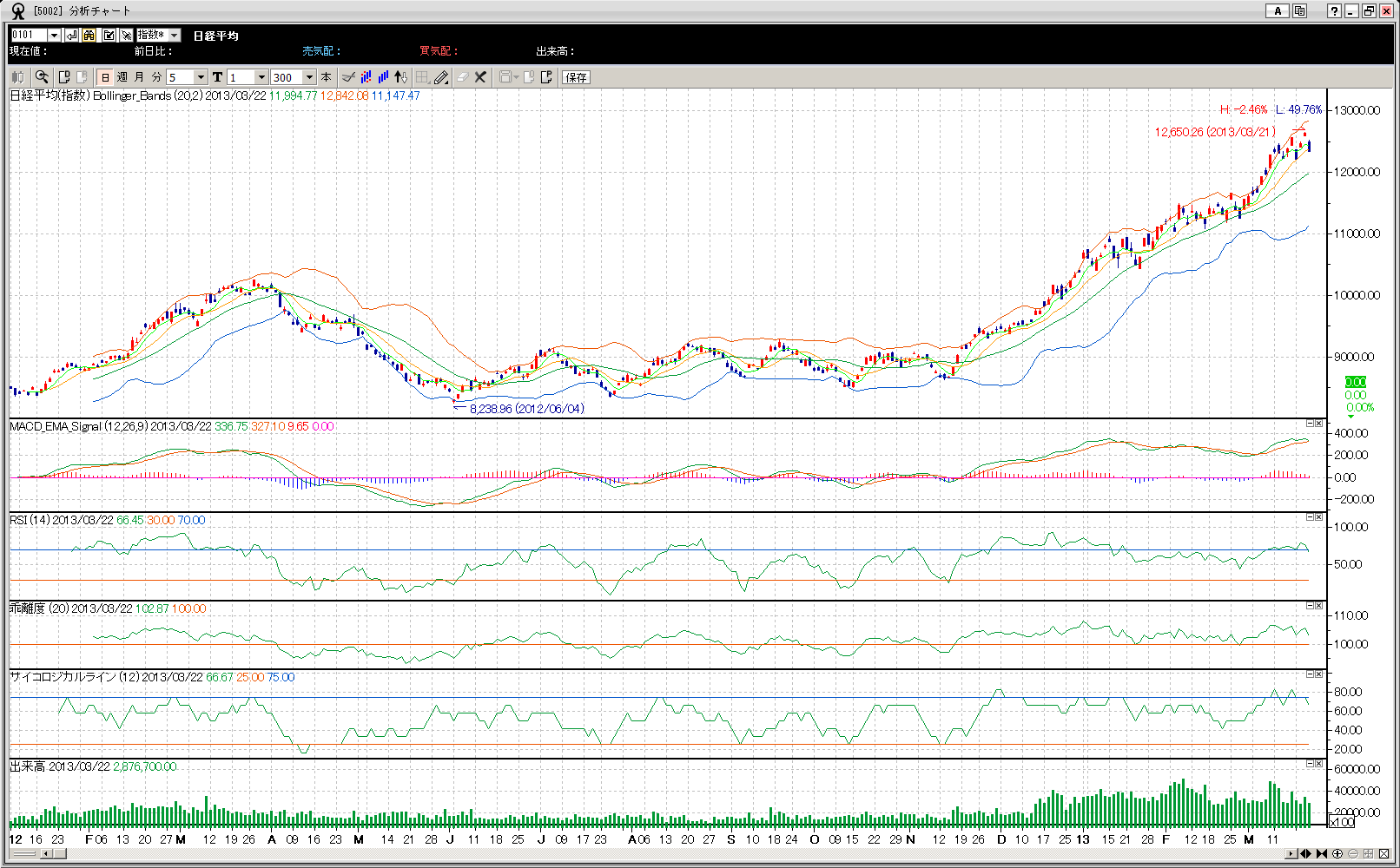The image size is (1400, 868).
Task: Click the bold T text tool icon
Action: 217,77
